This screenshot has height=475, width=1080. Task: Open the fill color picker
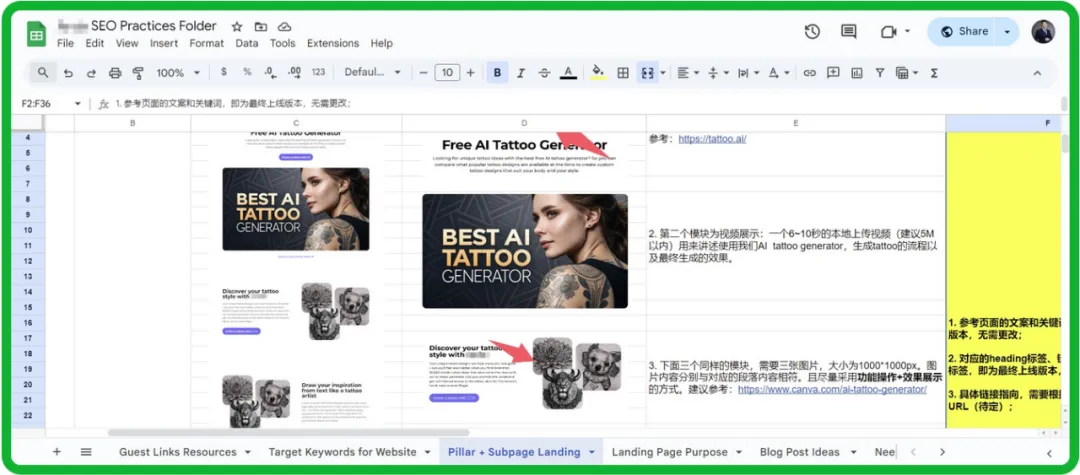coord(598,73)
